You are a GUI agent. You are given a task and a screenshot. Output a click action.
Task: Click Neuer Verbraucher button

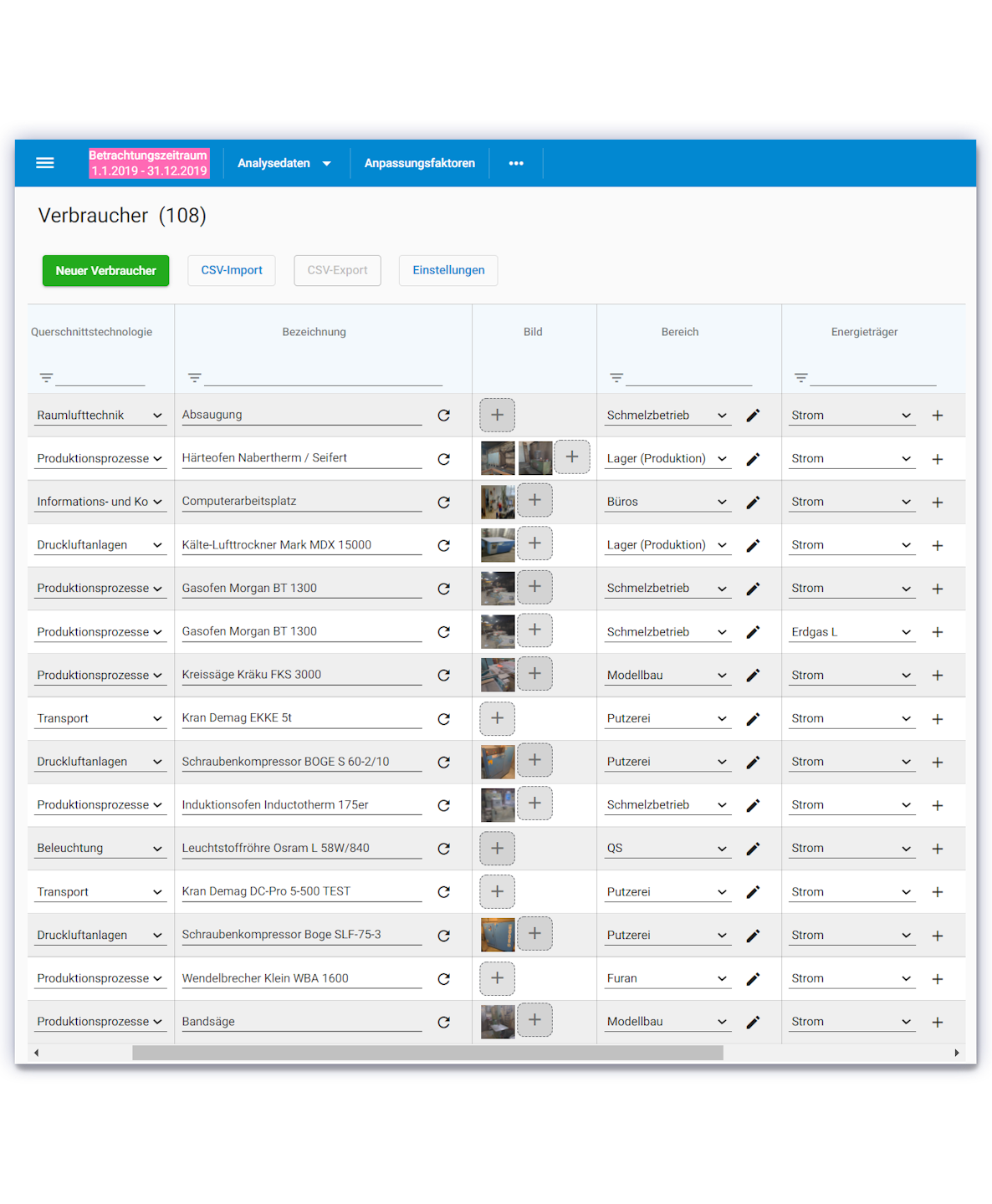pos(105,271)
